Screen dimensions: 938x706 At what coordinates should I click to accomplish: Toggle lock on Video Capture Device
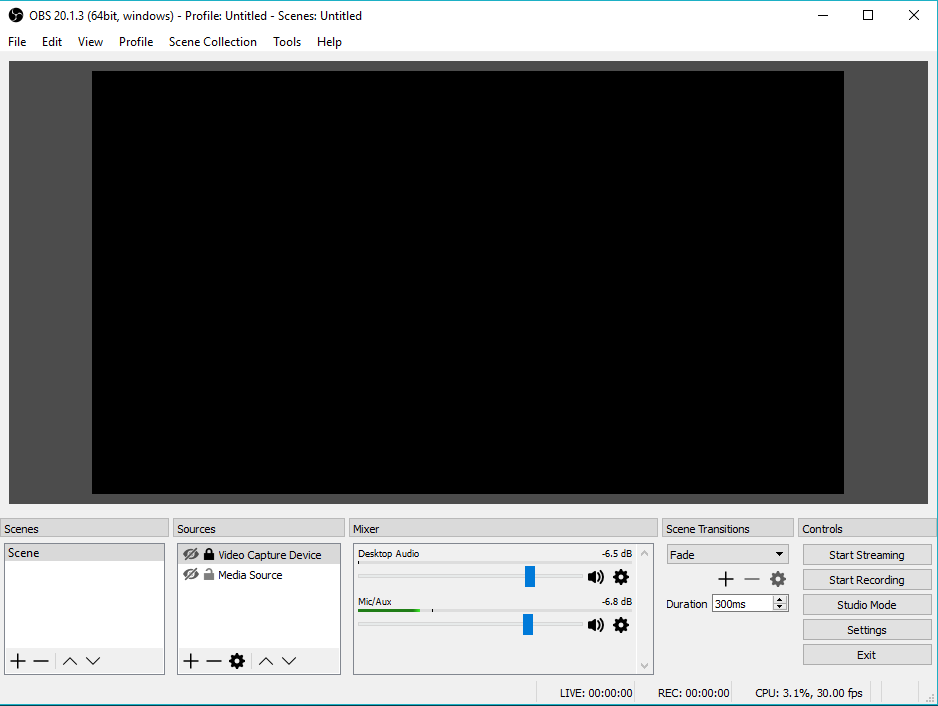coord(209,554)
